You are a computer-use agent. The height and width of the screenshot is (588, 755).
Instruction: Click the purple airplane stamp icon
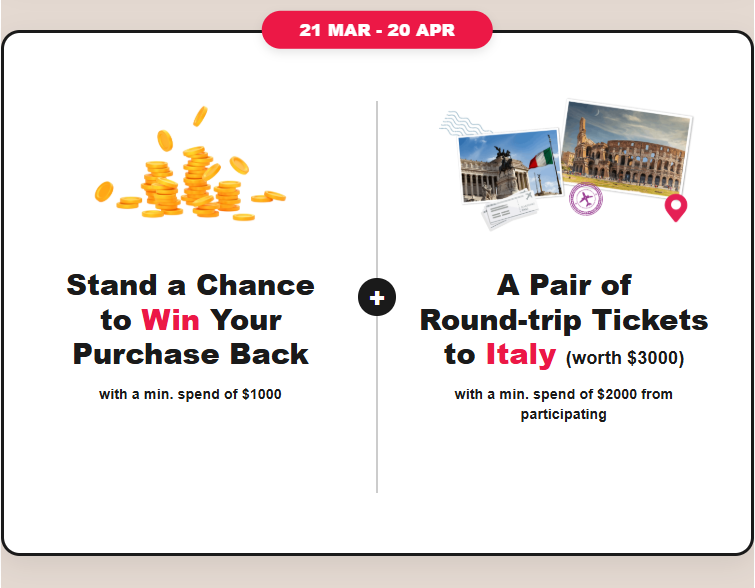coord(585,199)
